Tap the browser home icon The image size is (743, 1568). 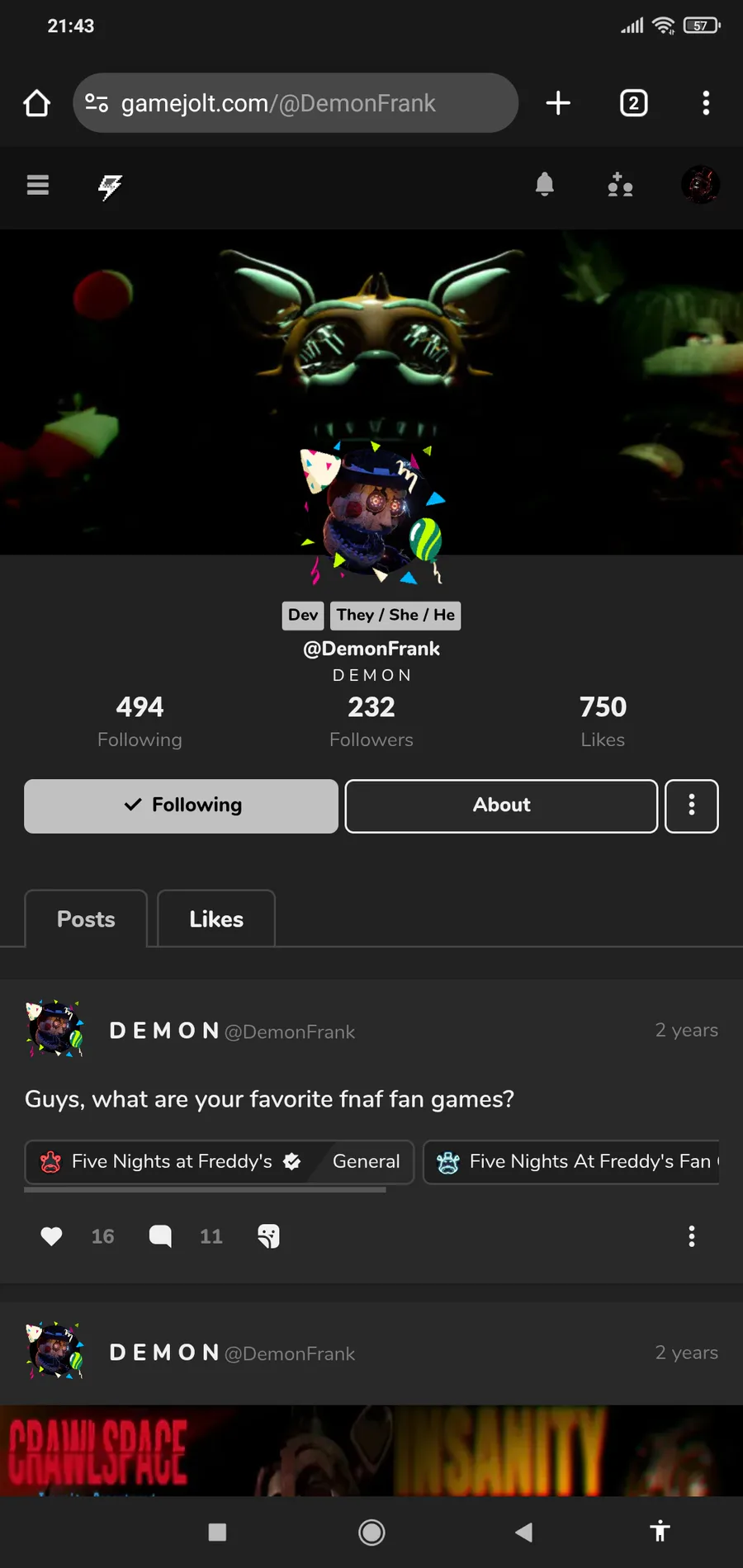37,103
